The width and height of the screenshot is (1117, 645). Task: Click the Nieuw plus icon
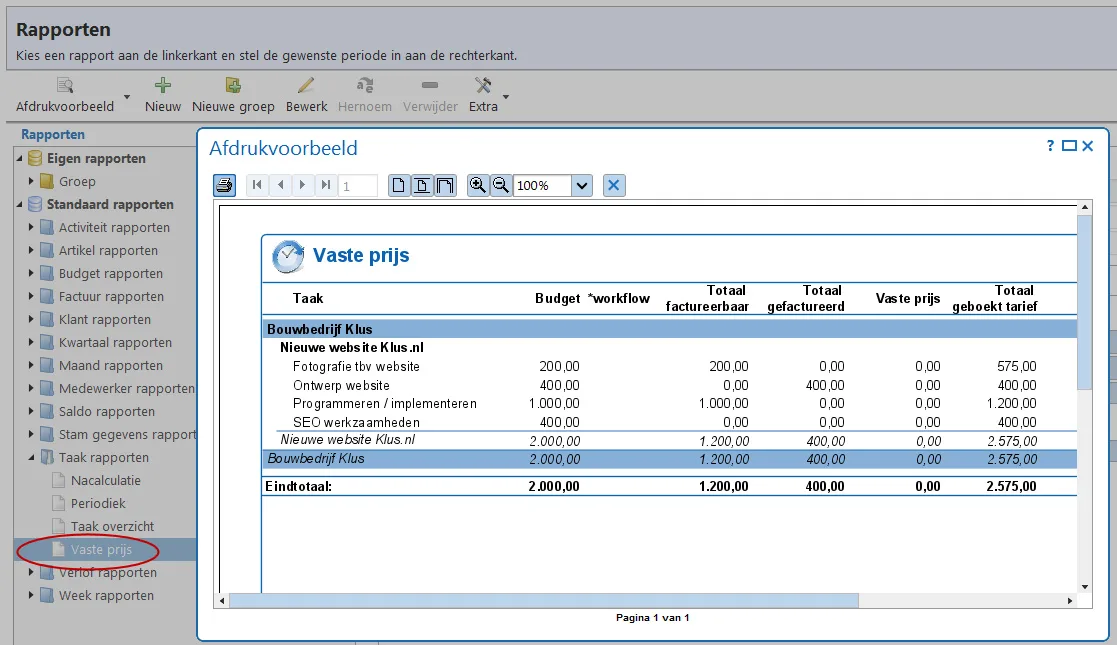pos(162,86)
